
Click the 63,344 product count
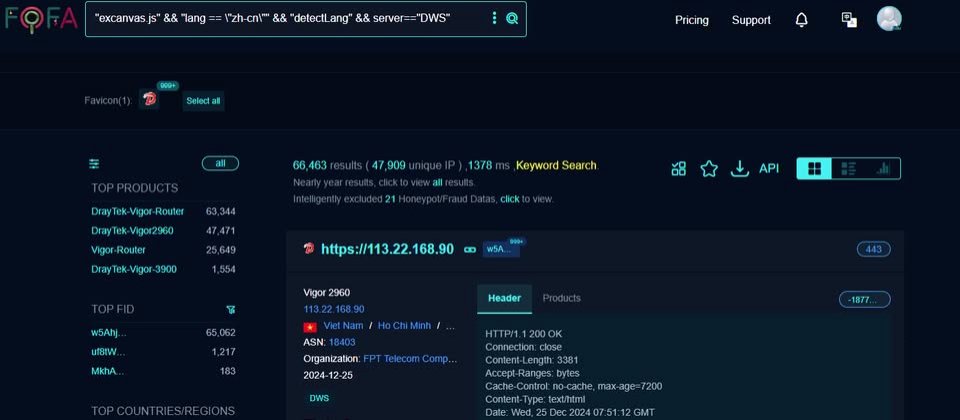220,211
